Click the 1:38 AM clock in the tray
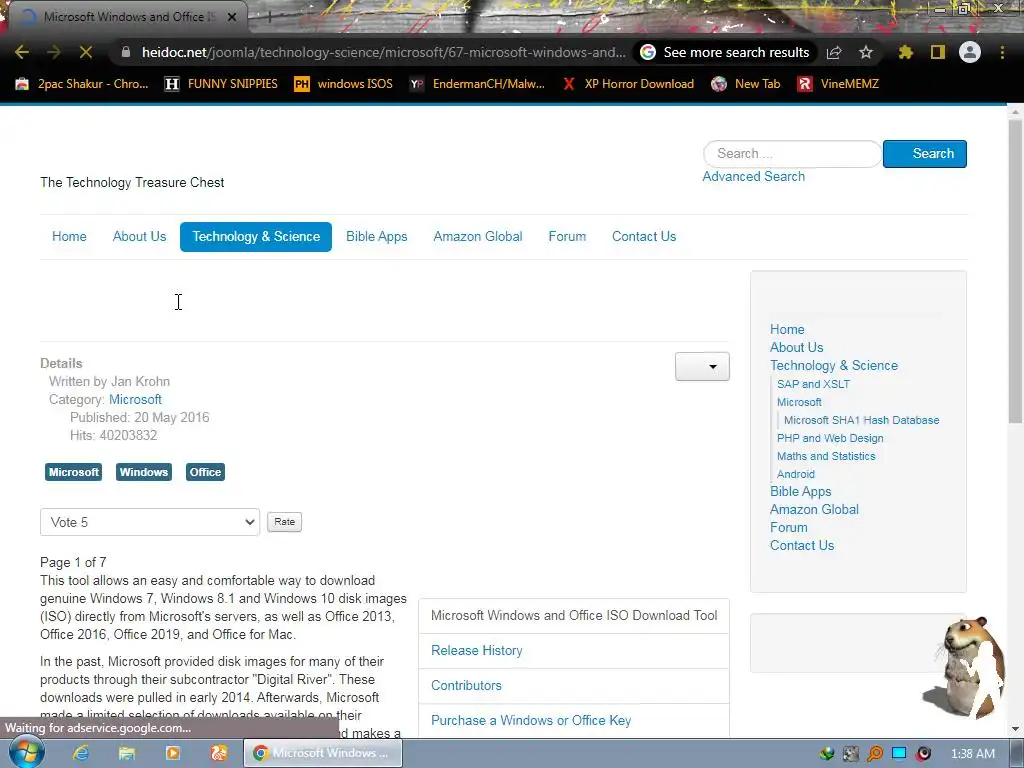Screen dimensions: 1024x768 click(x=973, y=754)
